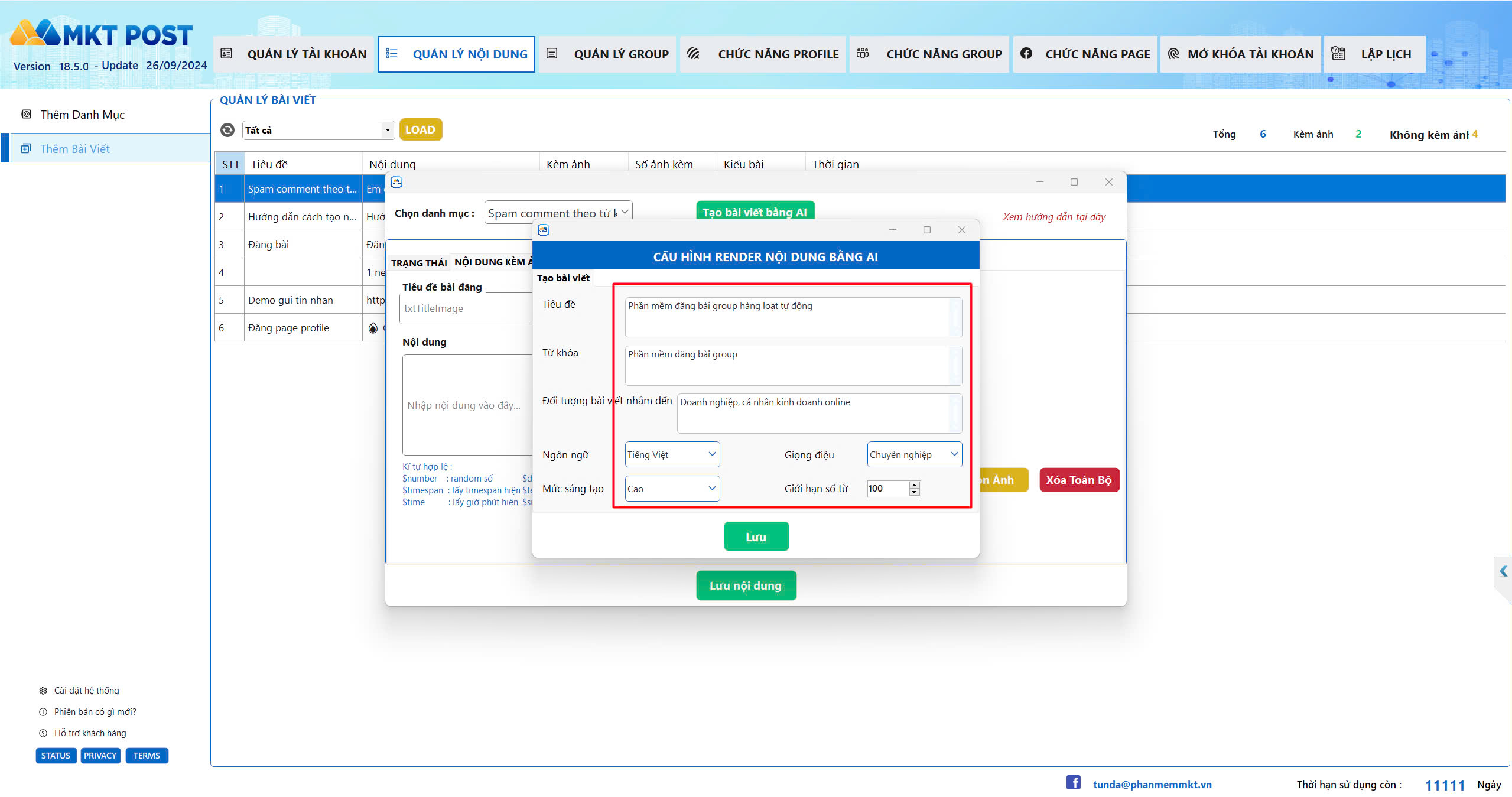The width and height of the screenshot is (1512, 797).
Task: Open Chức Năng Page menu
Action: pyautogui.click(x=1085, y=54)
